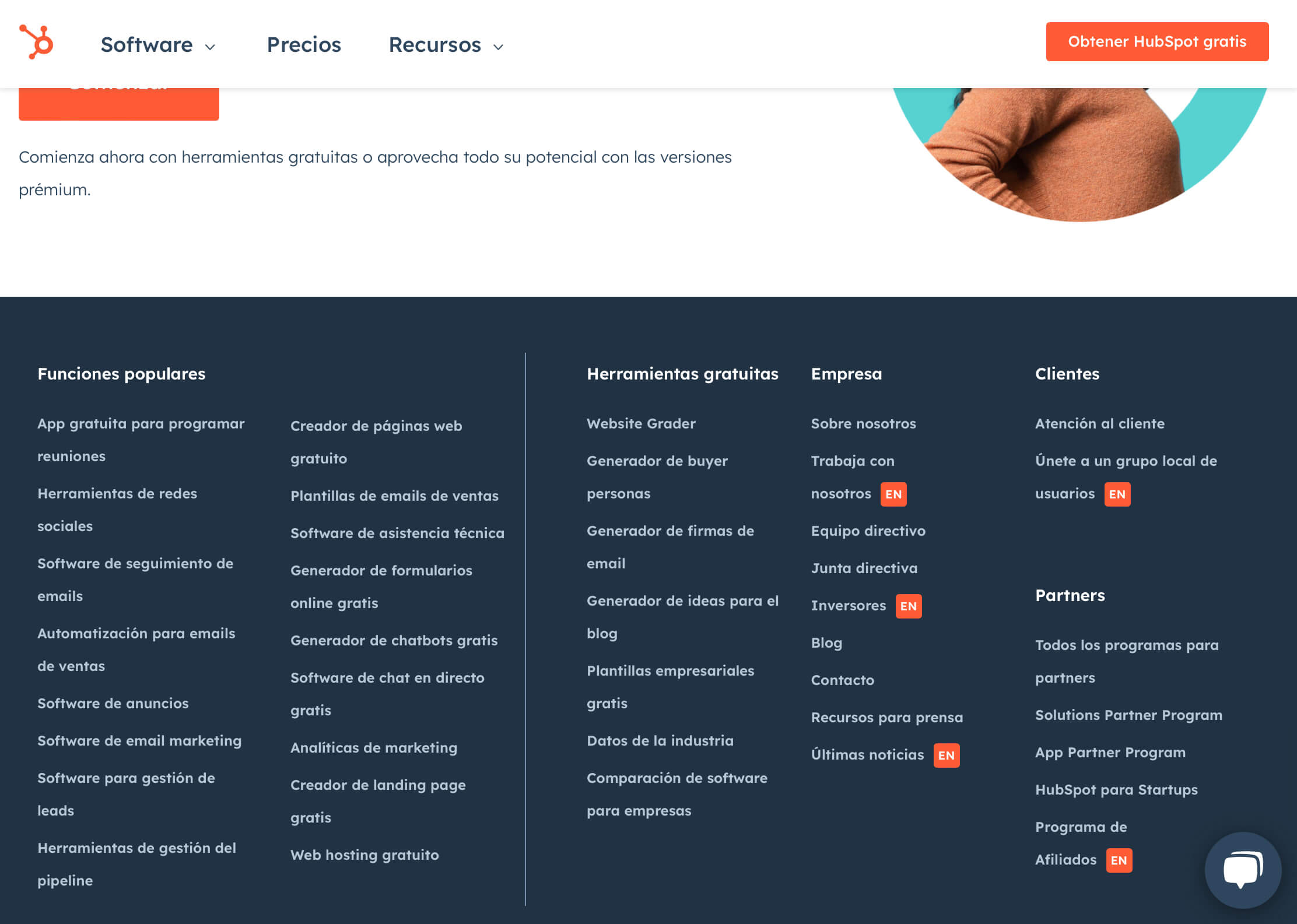This screenshot has height=924, width=1297.
Task: Click the EN badge next to Últimas noticias
Action: pos(946,755)
